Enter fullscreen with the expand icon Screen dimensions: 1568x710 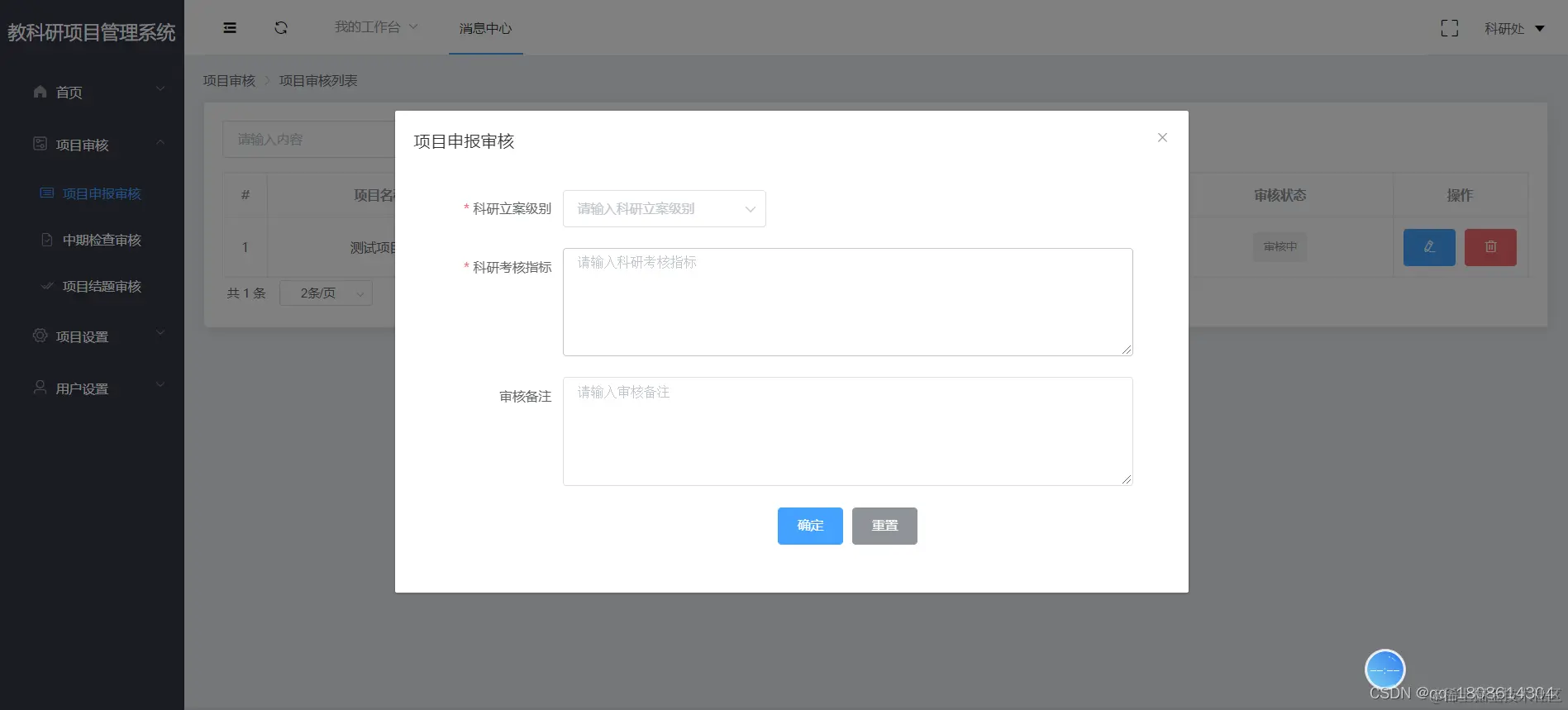point(1450,28)
